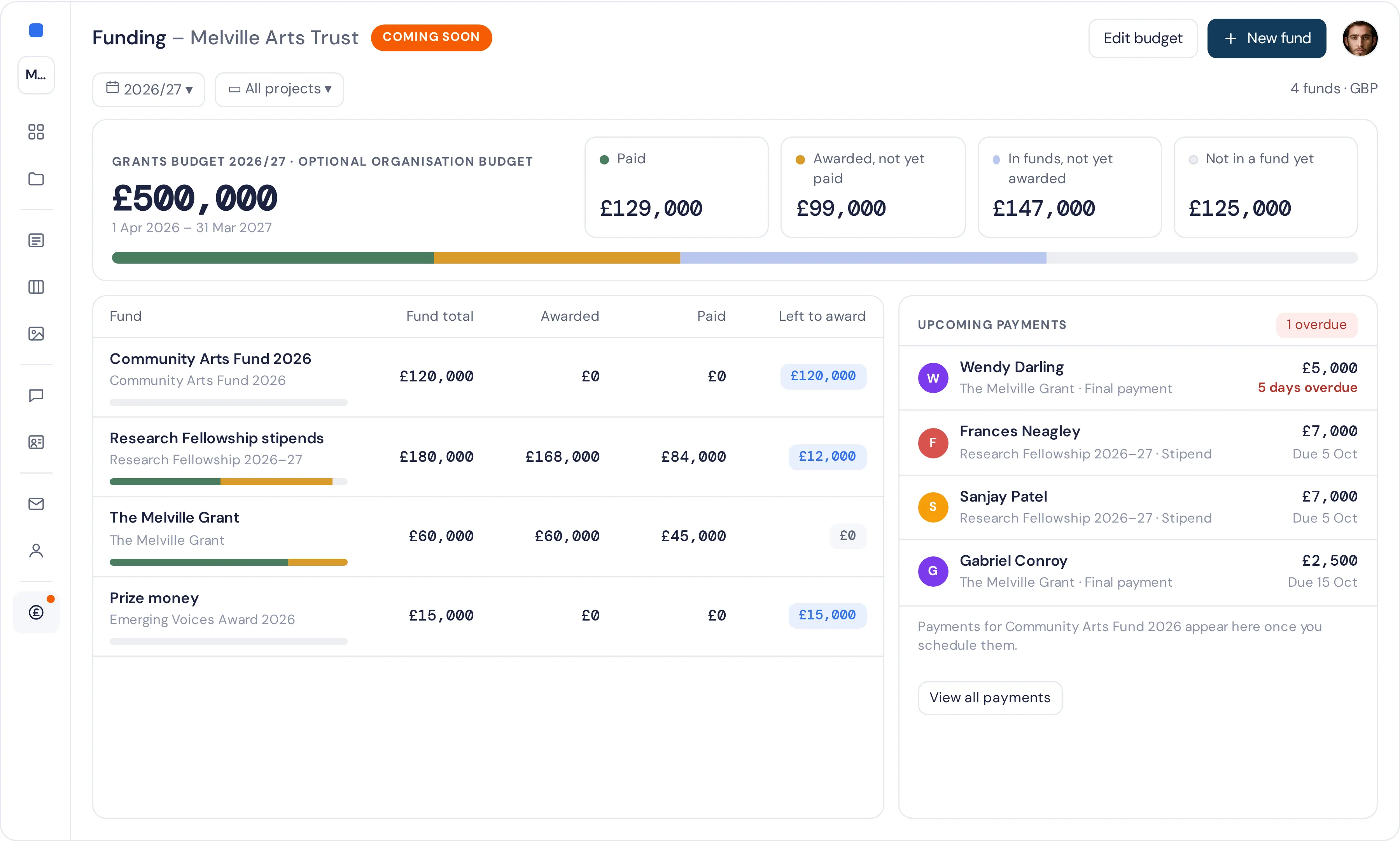This screenshot has width=1400, height=841.
Task: Click The Melville Grant progress bar
Action: tap(228, 562)
